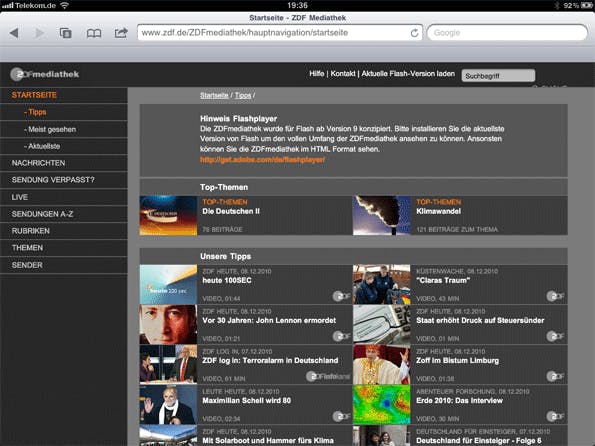The image size is (595, 446).
Task: Tap the battery indicator in status bar
Action: click(x=586, y=5)
